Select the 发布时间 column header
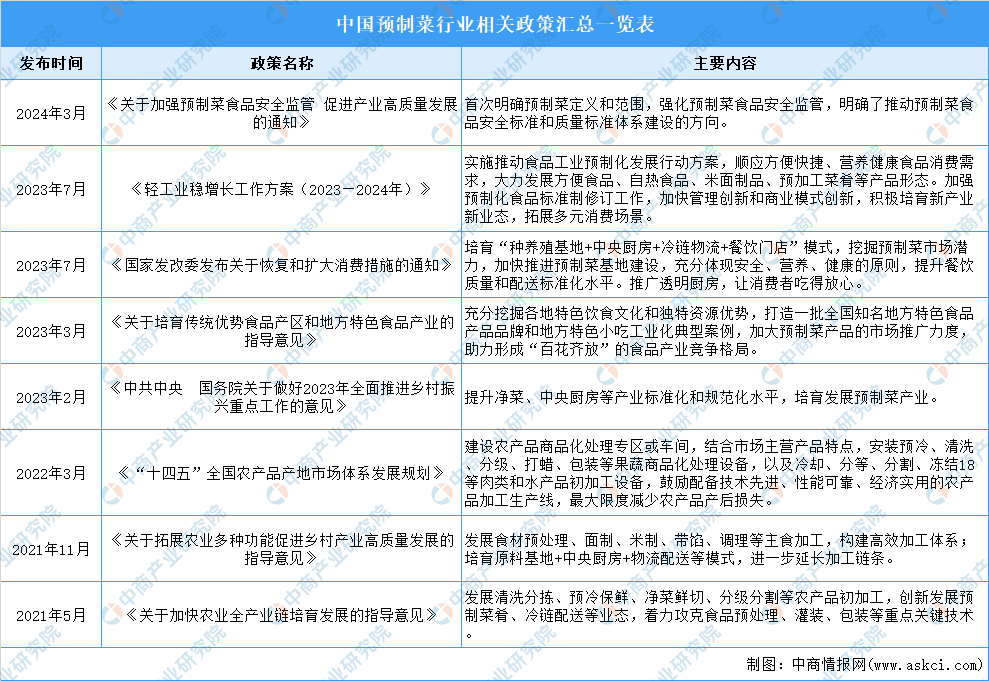 point(51,63)
